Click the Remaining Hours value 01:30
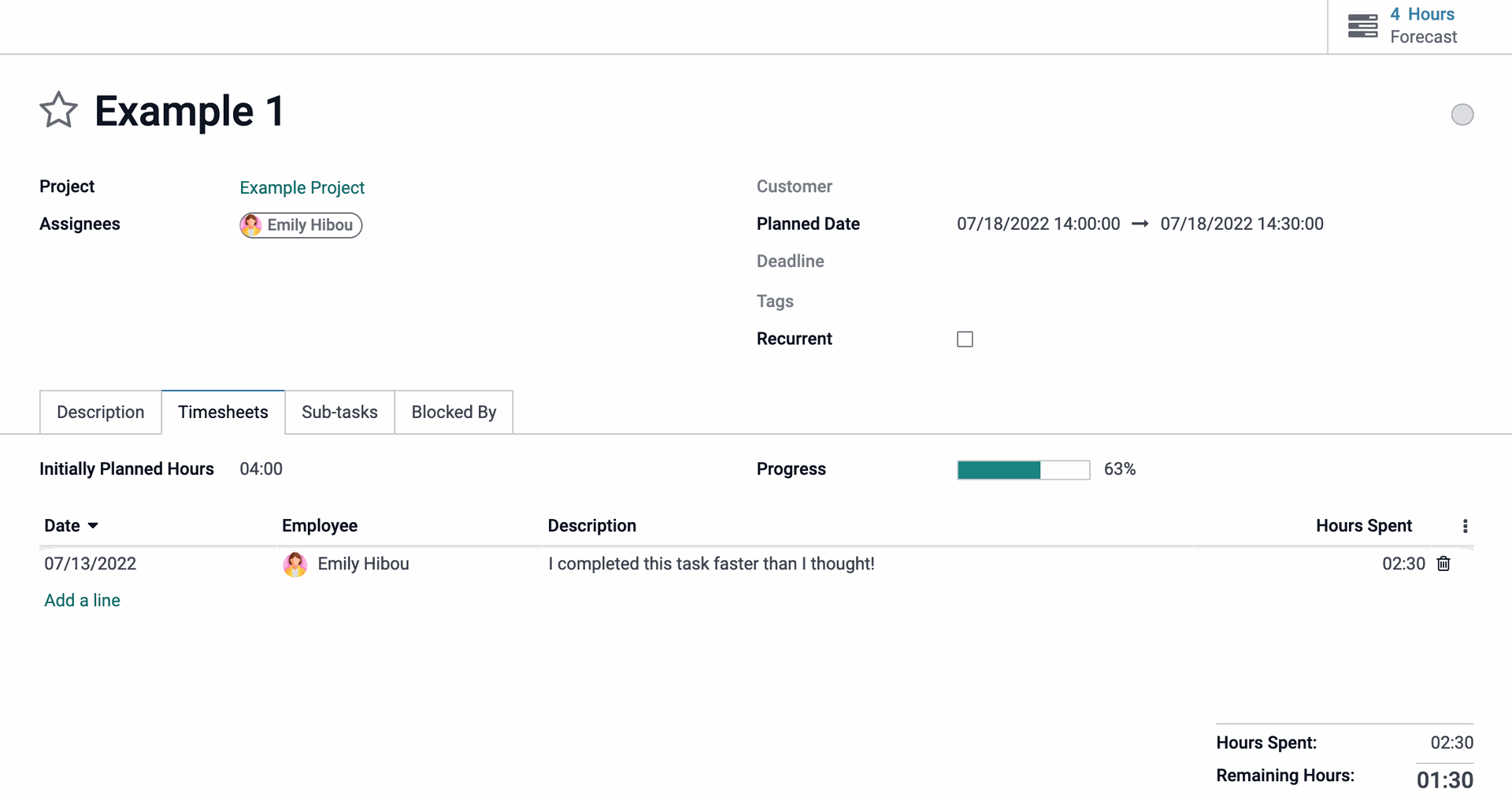Screen dimensions: 1512x800 (x=1444, y=780)
